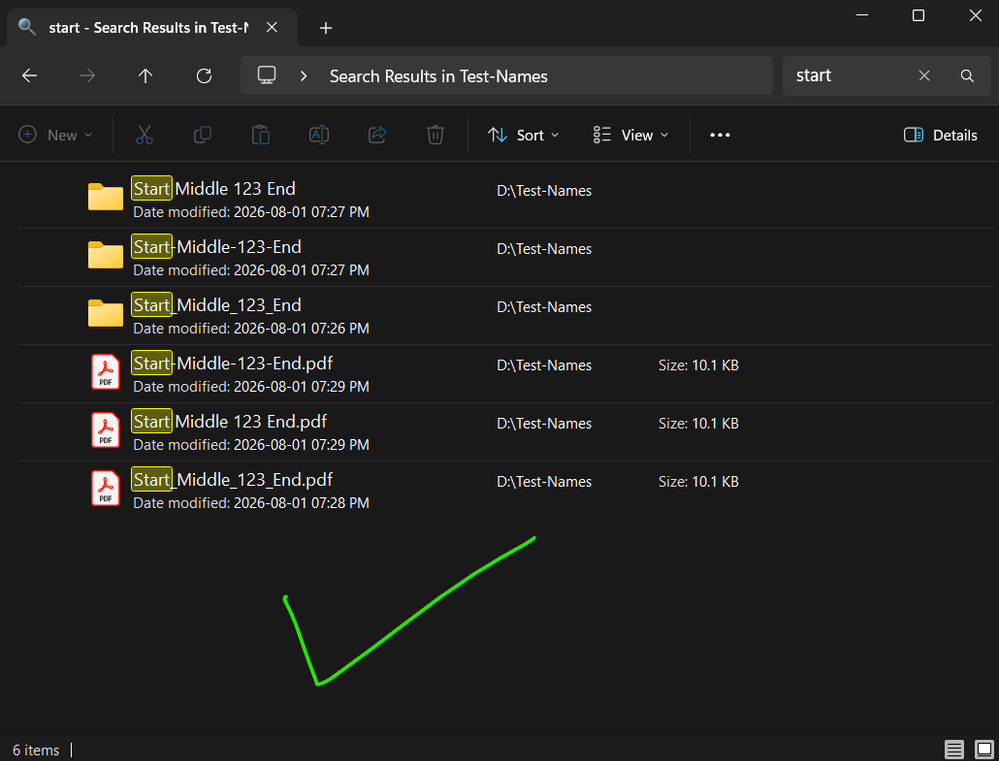Click the Delete trash can icon
Image resolution: width=999 pixels, height=761 pixels.
pos(435,134)
